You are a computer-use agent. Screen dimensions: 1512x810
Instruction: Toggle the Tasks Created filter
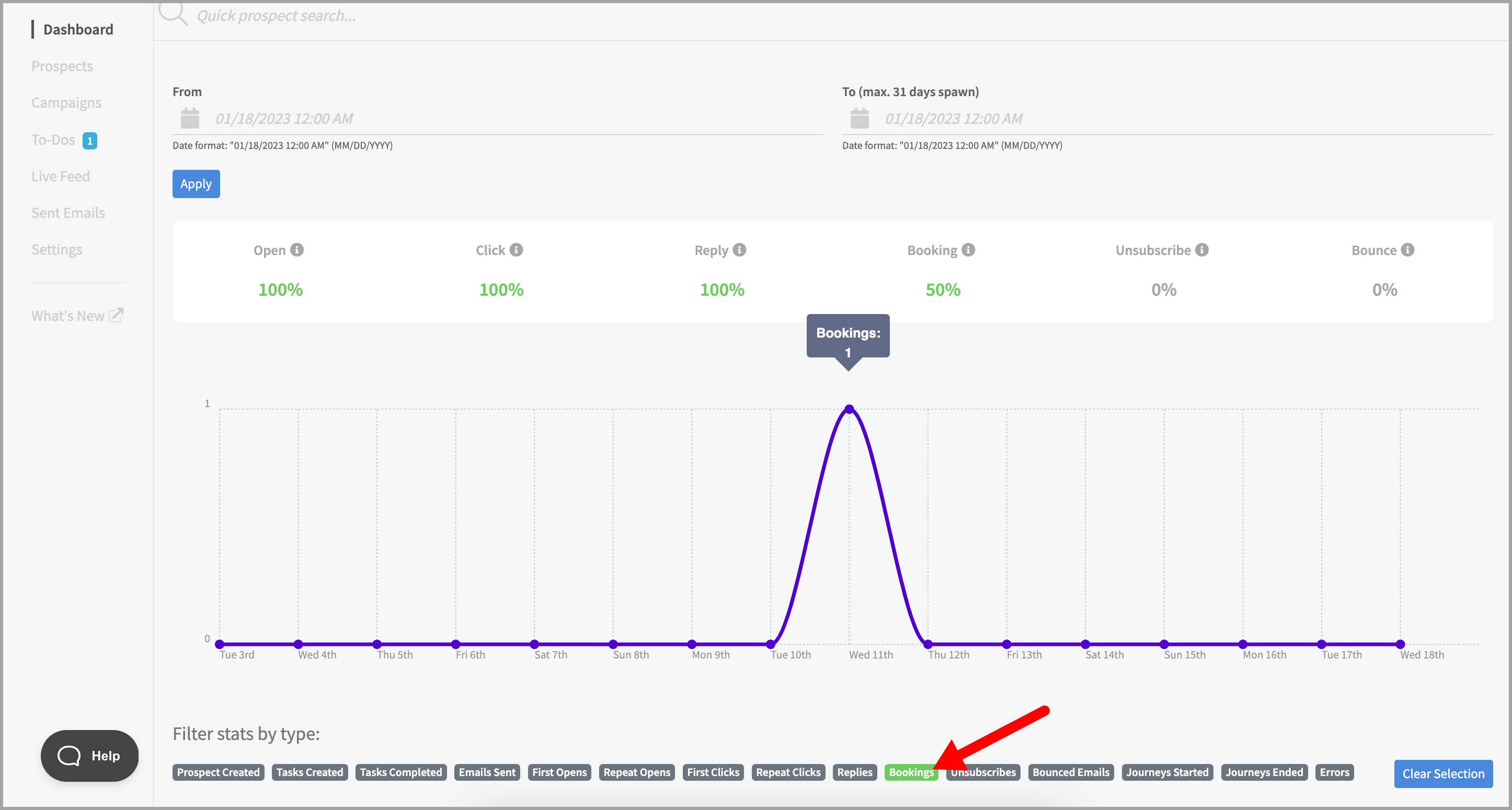[x=310, y=772]
